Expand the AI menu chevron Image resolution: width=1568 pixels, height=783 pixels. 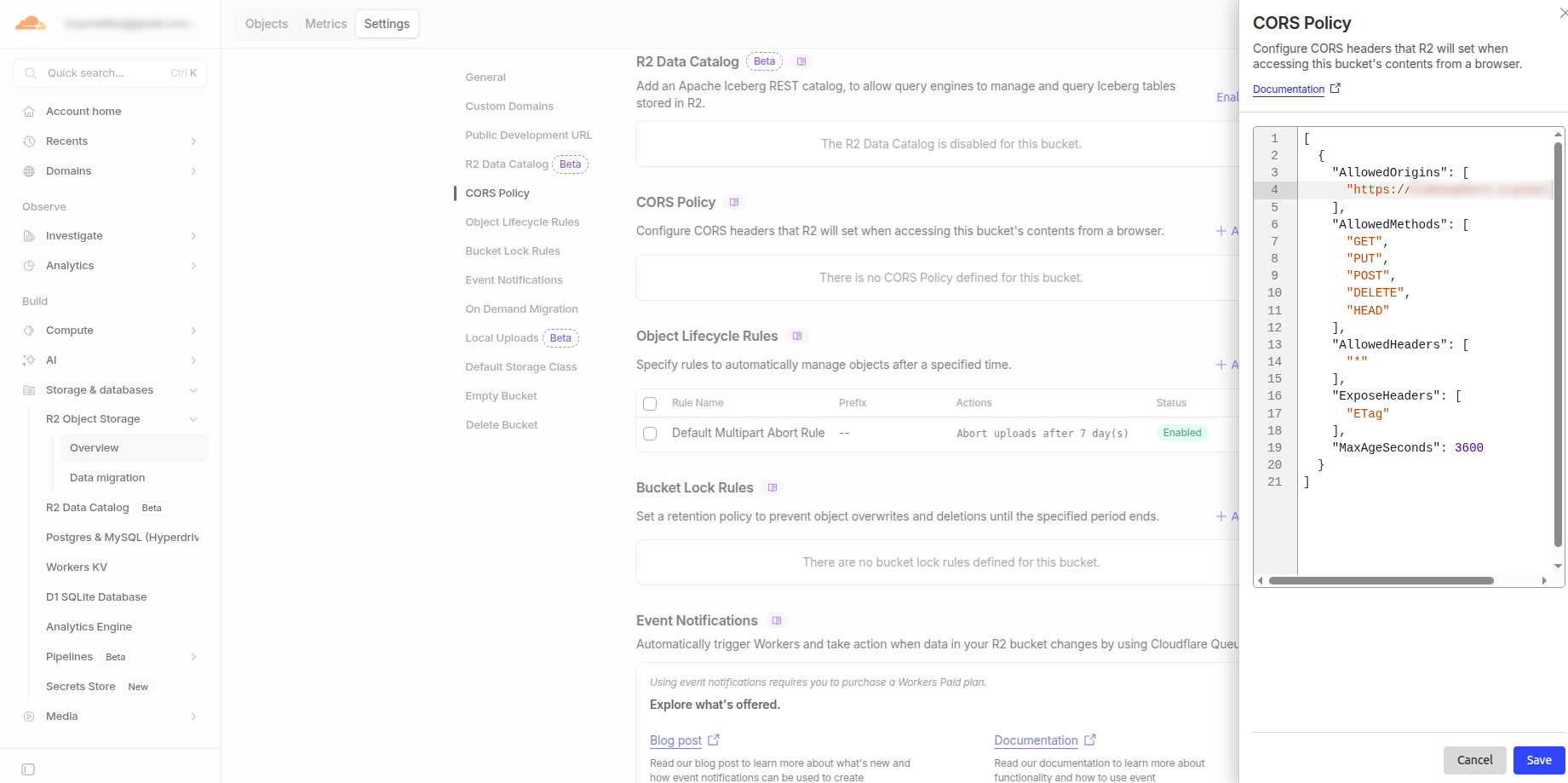point(193,360)
